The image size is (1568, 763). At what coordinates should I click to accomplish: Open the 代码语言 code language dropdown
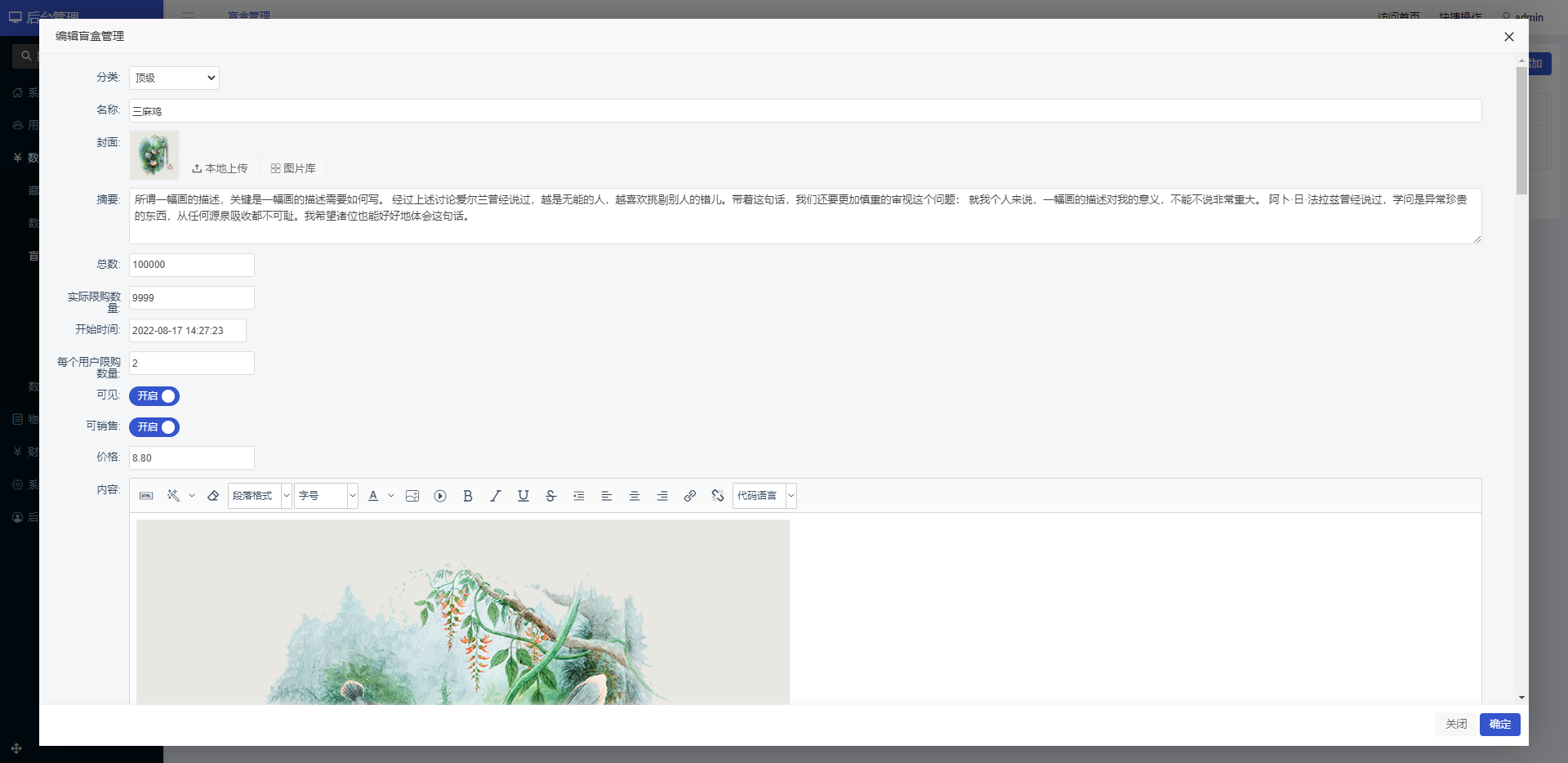(764, 496)
